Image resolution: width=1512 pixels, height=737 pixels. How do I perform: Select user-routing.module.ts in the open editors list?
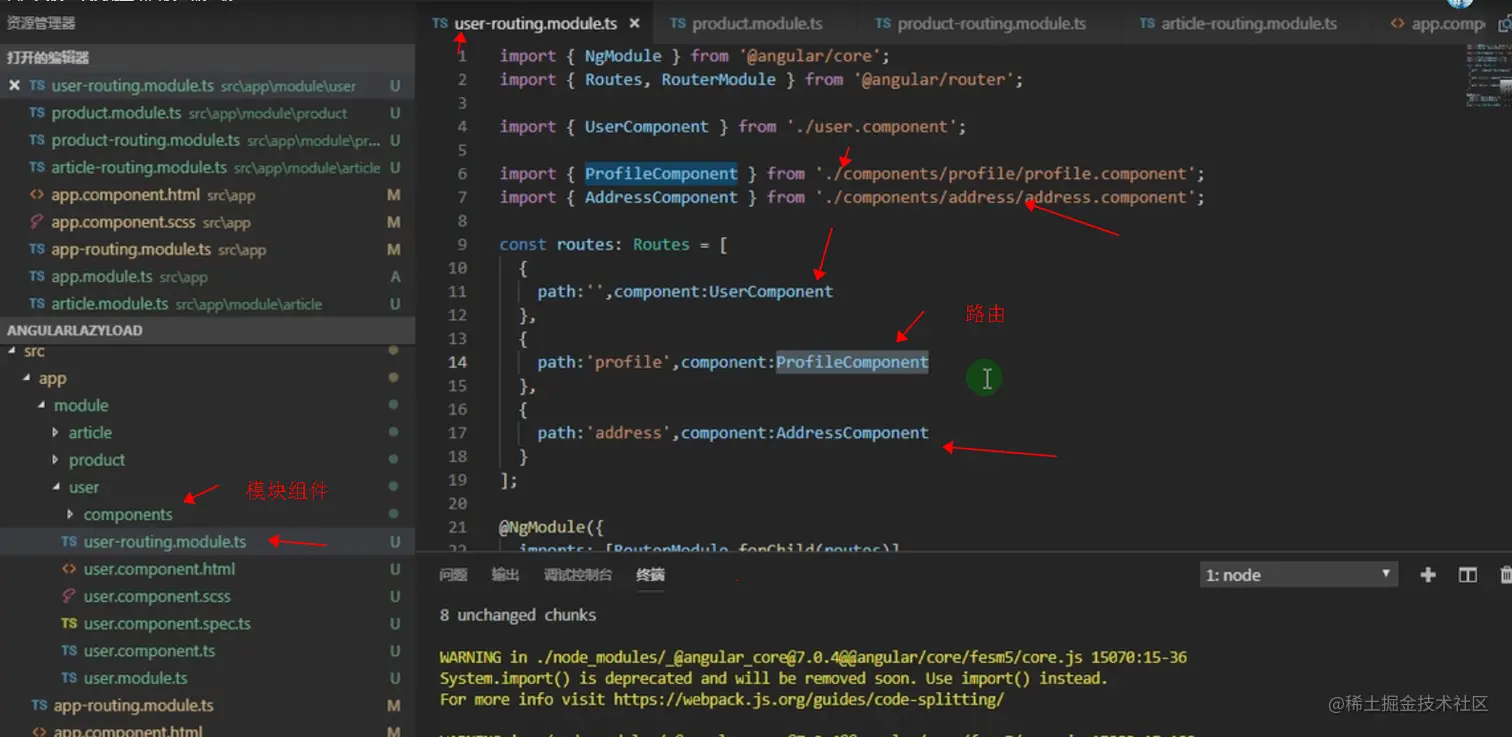[207, 86]
